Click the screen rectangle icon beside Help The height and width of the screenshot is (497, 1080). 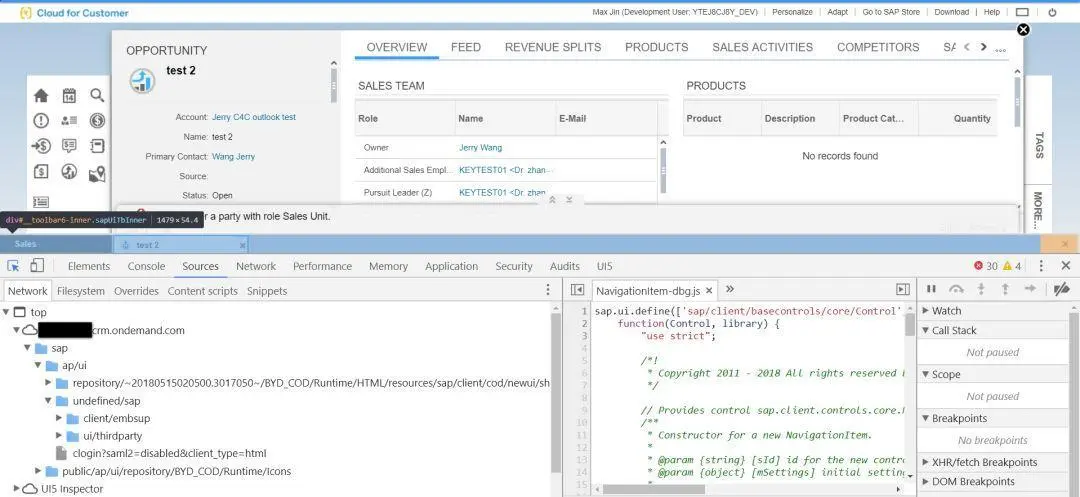click(1023, 12)
